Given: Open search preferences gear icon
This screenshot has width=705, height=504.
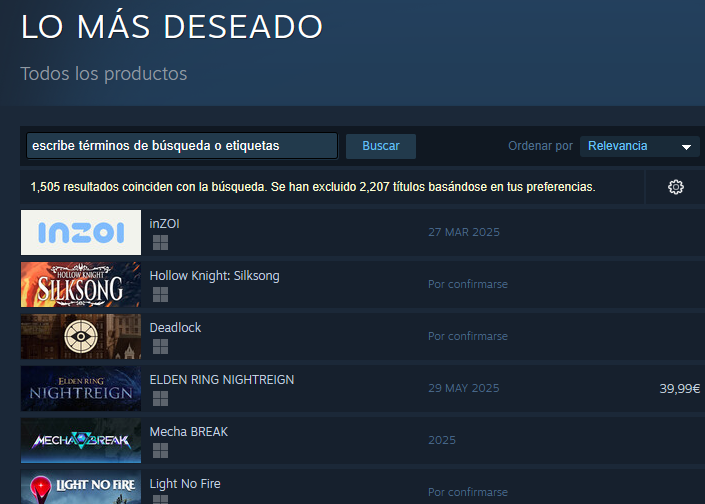Looking at the screenshot, I should coord(675,187).
